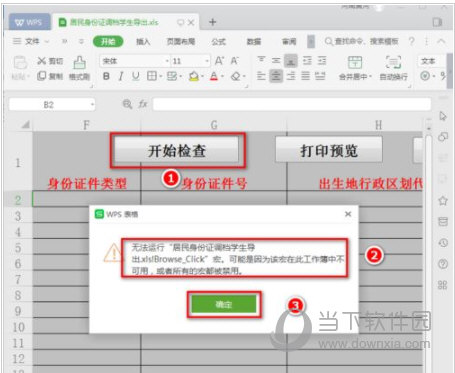Click the WPS home tab

pyautogui.click(x=29, y=22)
